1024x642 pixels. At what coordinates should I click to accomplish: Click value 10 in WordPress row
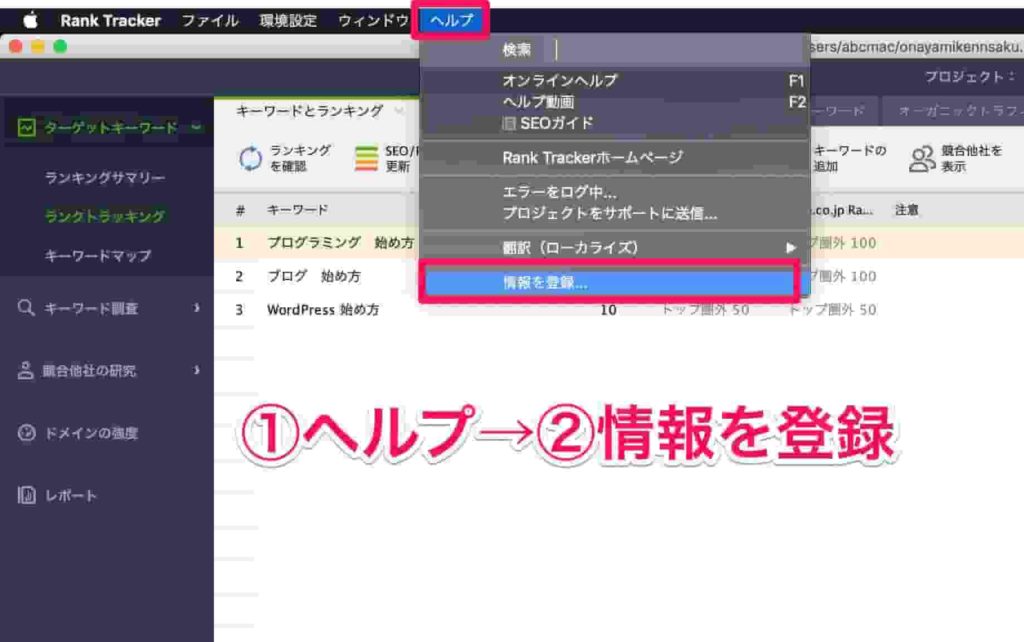(608, 310)
